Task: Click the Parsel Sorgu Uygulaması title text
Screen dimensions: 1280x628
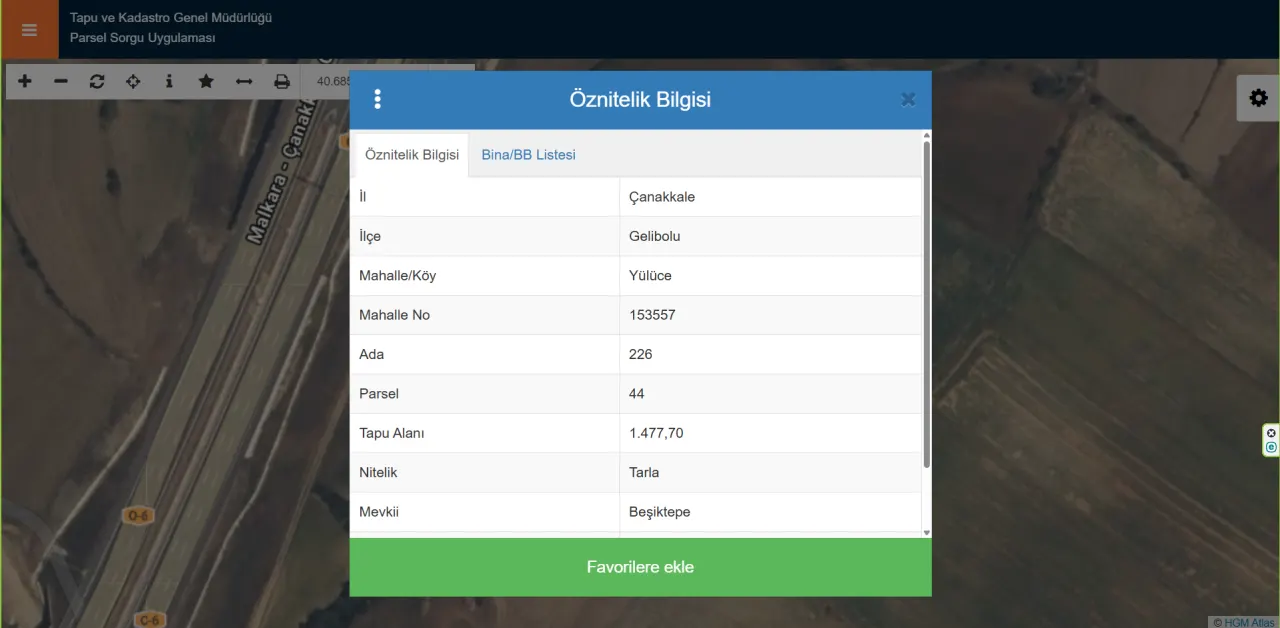Action: [x=143, y=38]
